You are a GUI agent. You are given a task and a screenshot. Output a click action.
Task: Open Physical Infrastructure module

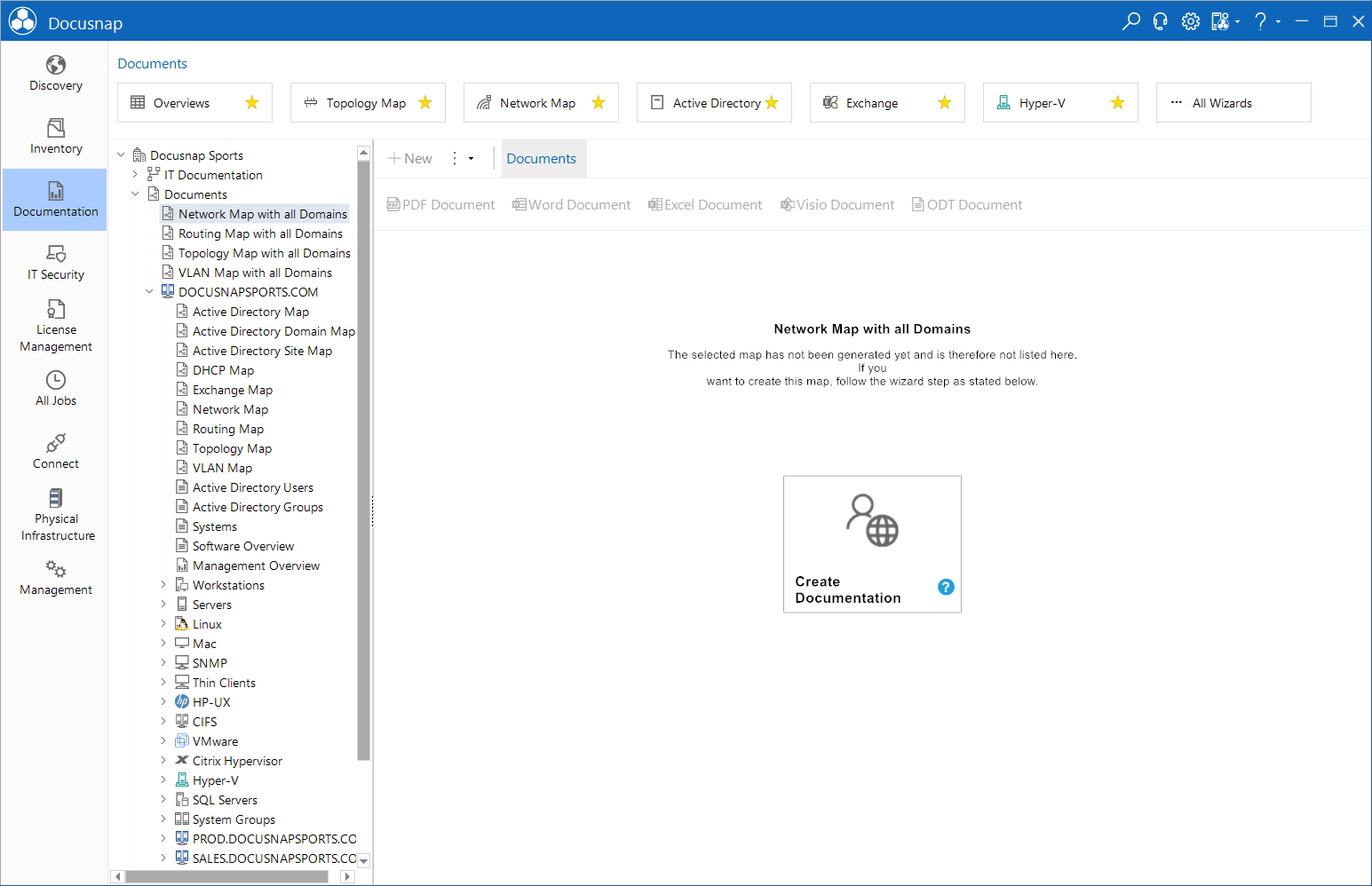(x=55, y=515)
